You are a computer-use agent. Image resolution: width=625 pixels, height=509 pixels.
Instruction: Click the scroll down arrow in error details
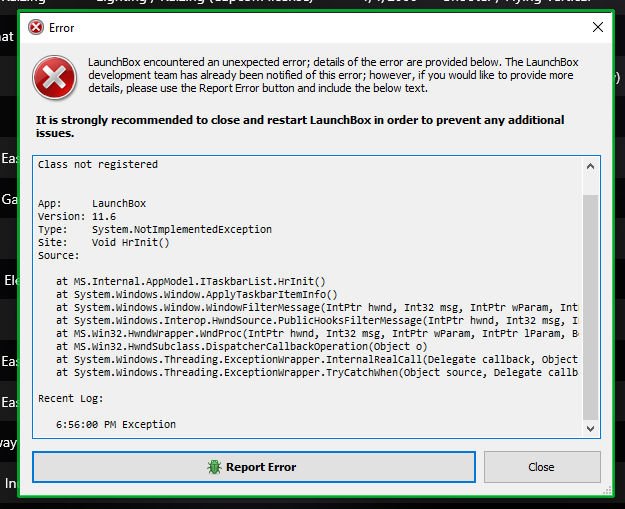coord(590,428)
